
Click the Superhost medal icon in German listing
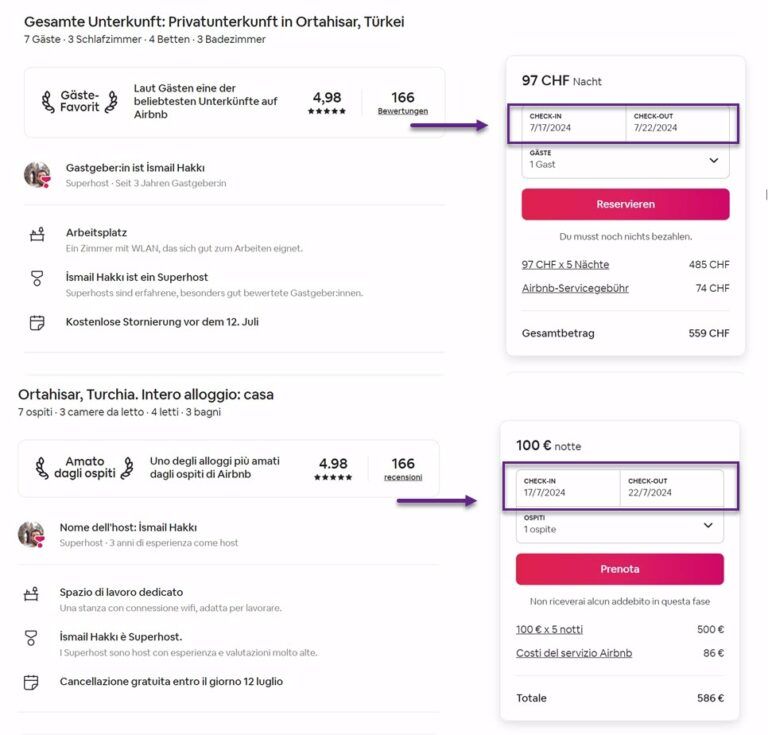(x=37, y=279)
